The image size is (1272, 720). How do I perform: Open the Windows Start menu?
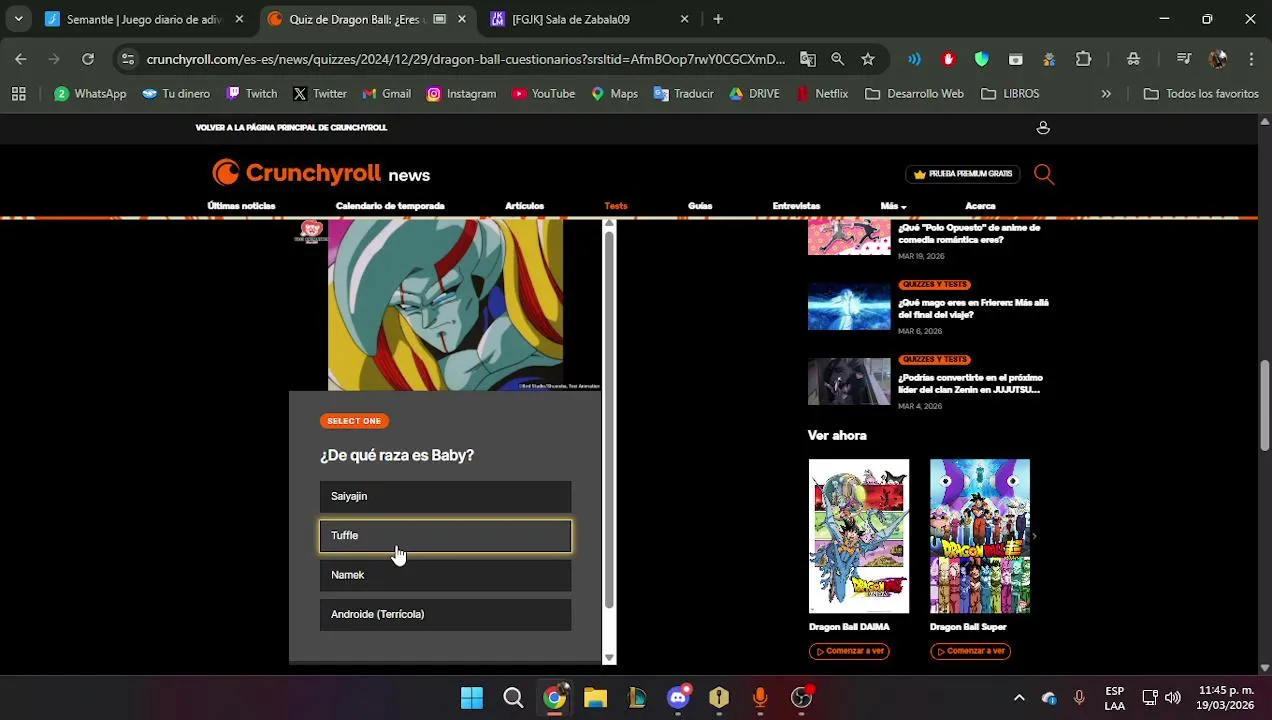pos(472,697)
